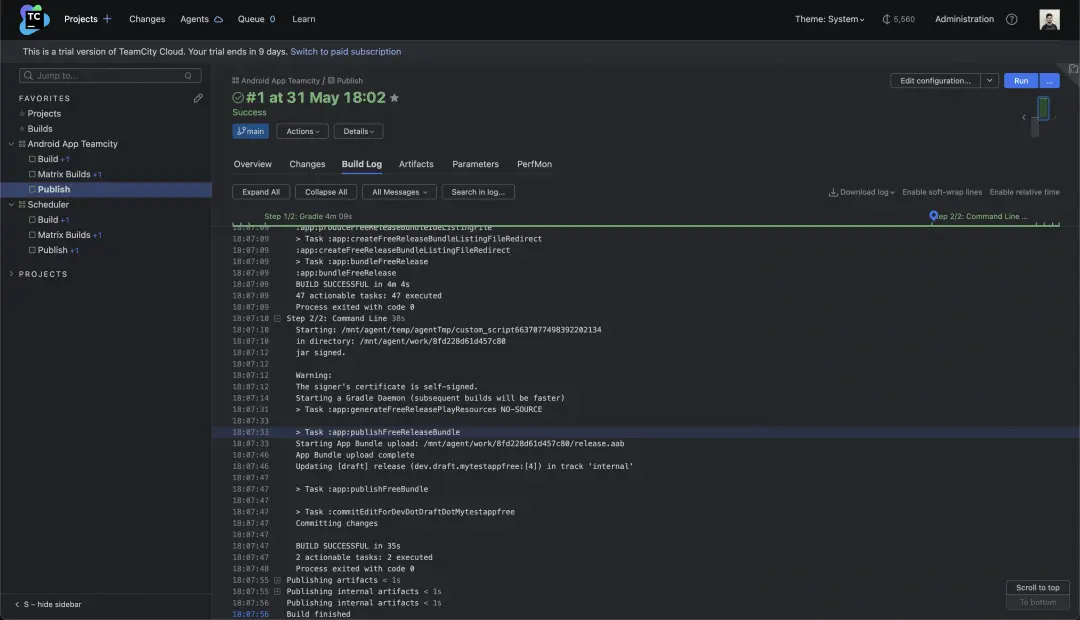The height and width of the screenshot is (620, 1080).
Task: Select Matrix Builds under Android App Teamcity
Action: click(x=64, y=174)
